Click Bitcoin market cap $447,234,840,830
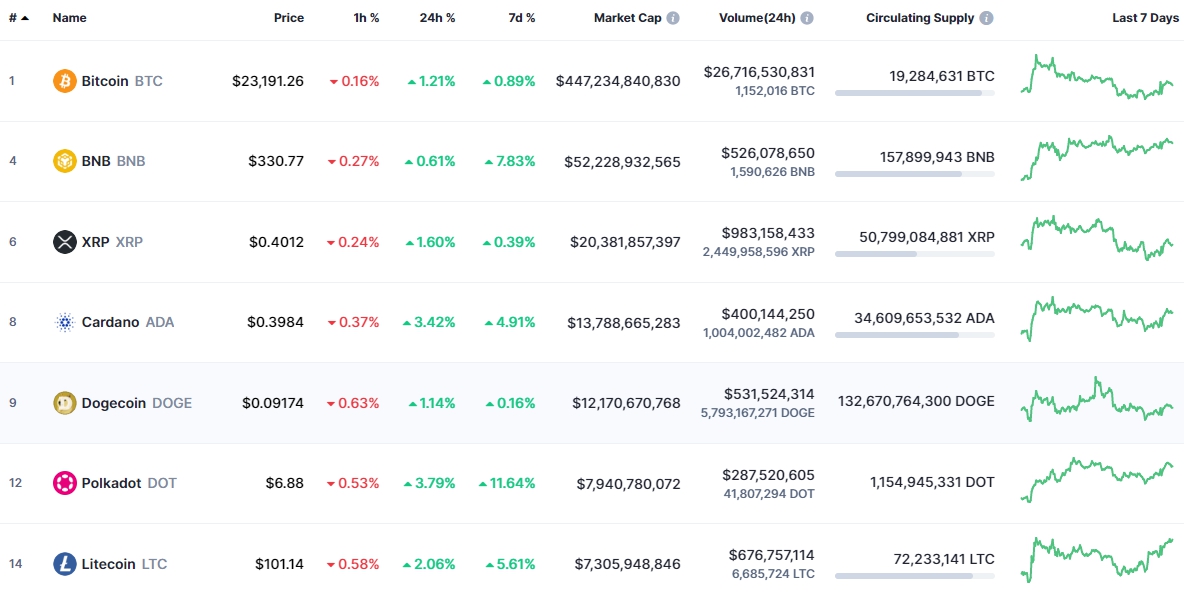Viewport: 1184px width, 594px height. 618,81
